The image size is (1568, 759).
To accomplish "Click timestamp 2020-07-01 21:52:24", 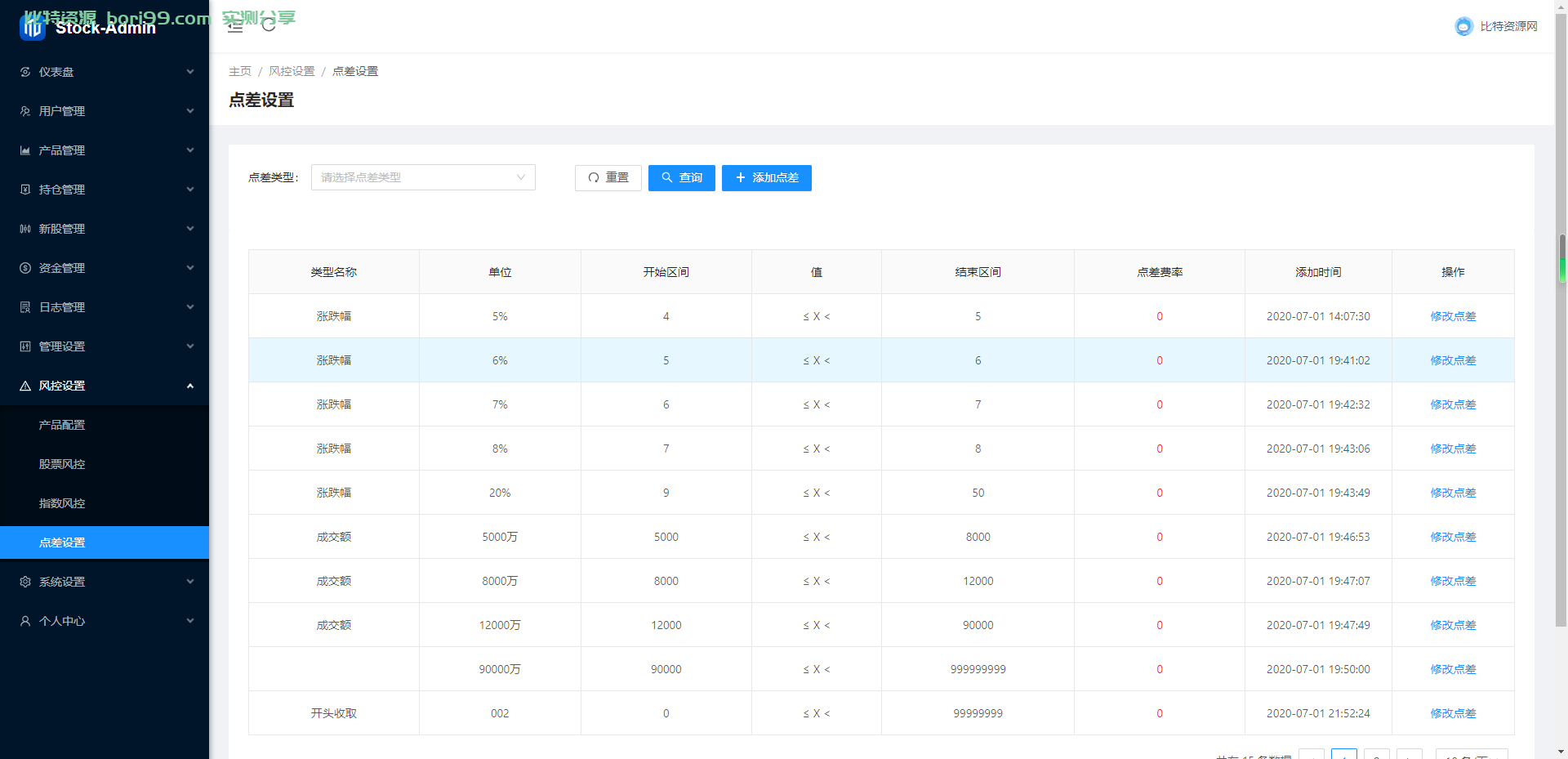I will click(1318, 713).
